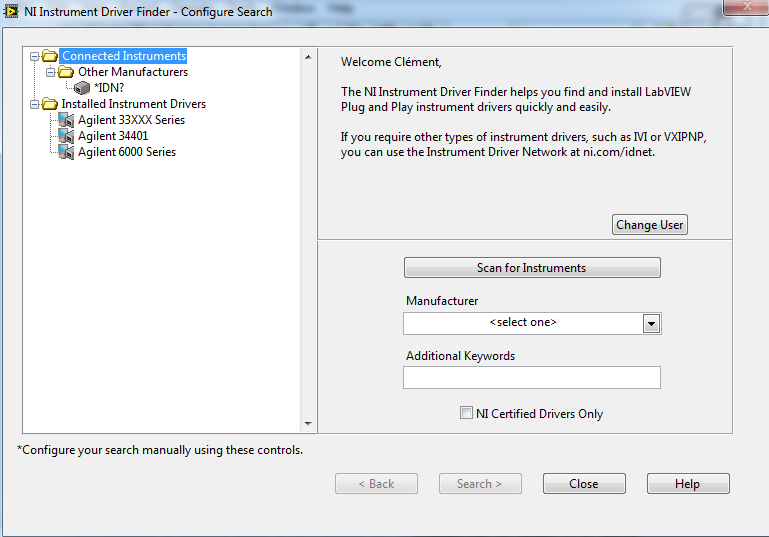Open the Manufacturer dropdown arrow
Screen dimensions: 769x537
pos(651,324)
